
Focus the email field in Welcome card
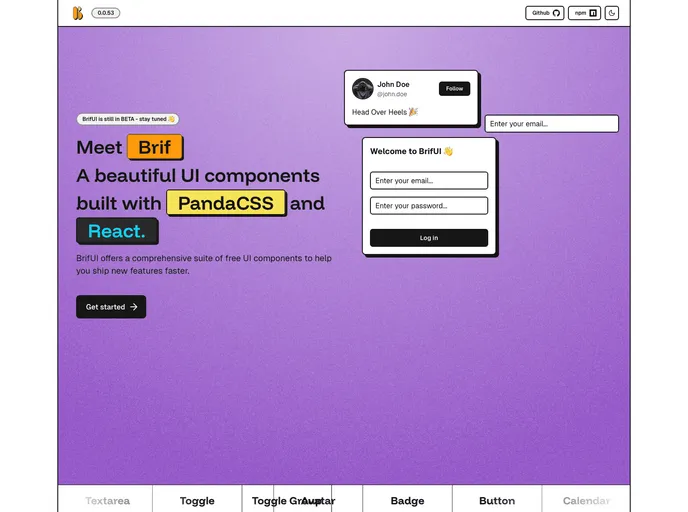429,181
